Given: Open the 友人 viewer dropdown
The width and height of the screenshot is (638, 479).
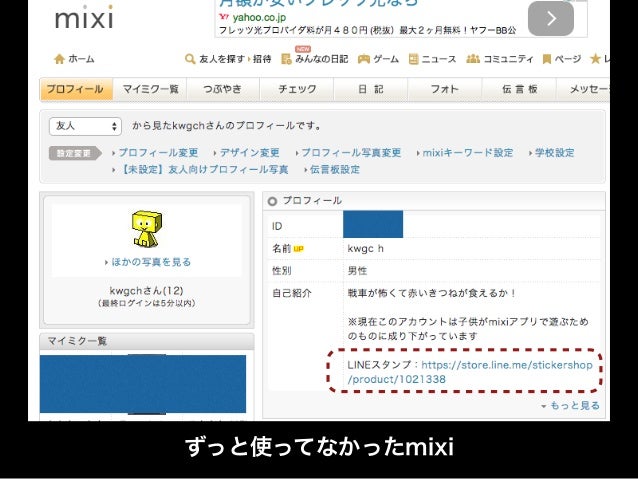Looking at the screenshot, I should click(85, 126).
